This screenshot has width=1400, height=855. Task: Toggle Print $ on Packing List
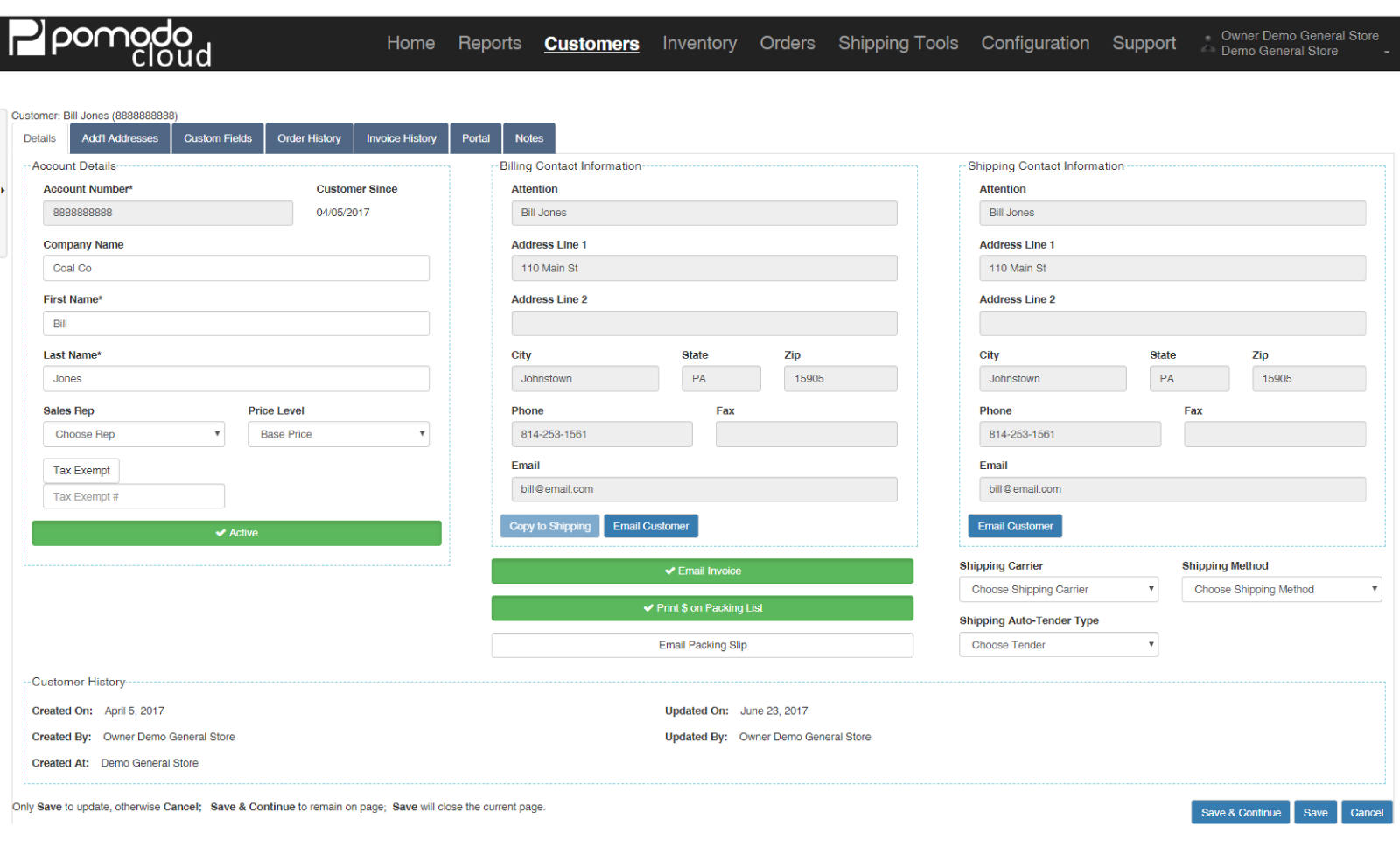702,608
